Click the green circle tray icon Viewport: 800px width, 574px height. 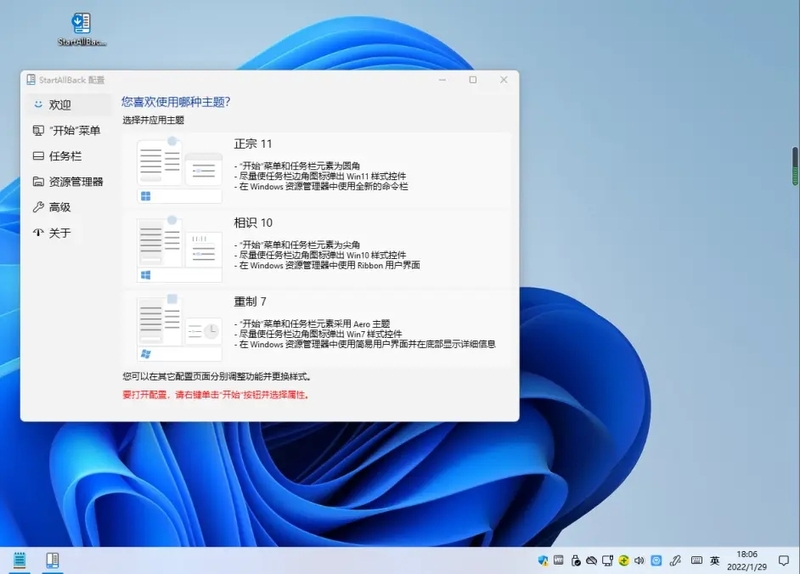coord(624,560)
